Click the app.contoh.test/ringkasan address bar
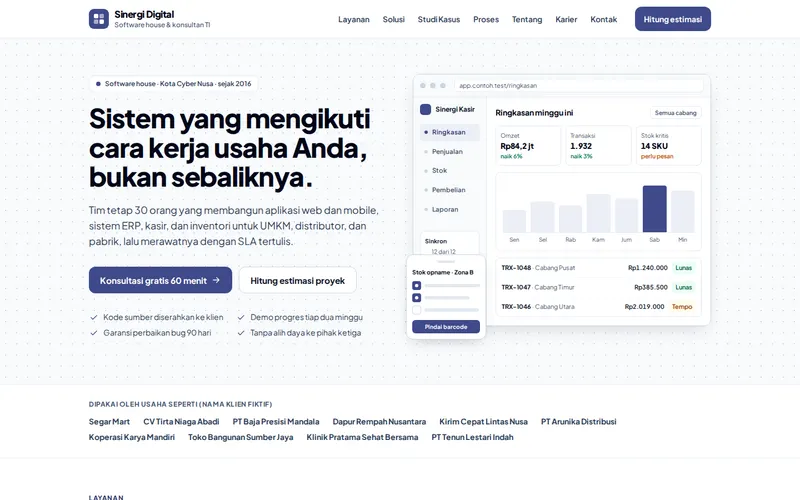 [x=578, y=85]
